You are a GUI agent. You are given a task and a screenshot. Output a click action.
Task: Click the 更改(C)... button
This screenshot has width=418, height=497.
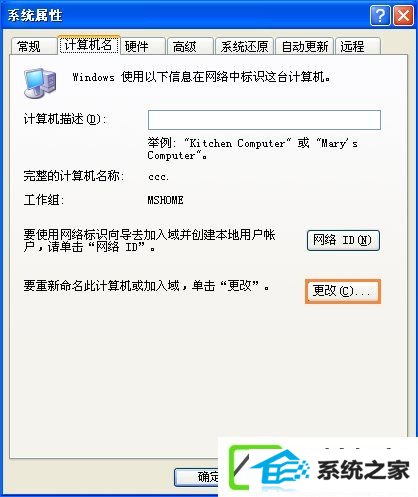pyautogui.click(x=343, y=291)
